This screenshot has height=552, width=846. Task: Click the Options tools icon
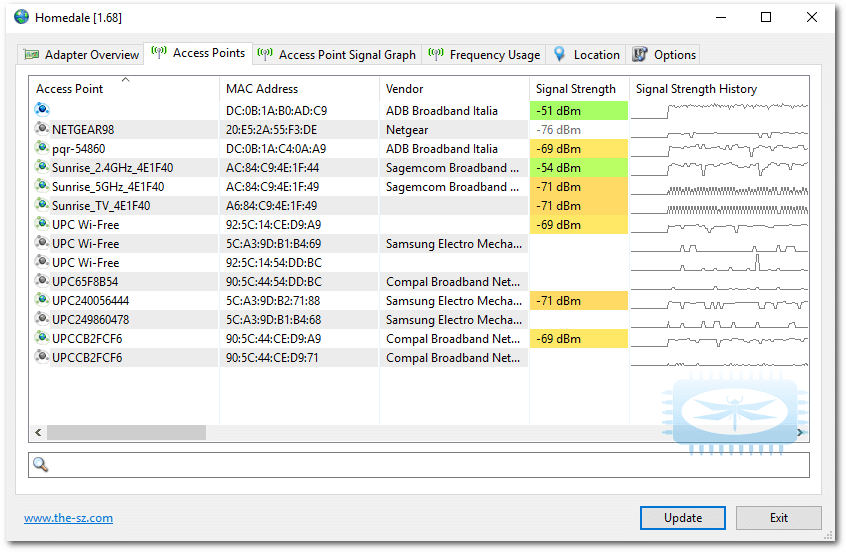pos(640,54)
